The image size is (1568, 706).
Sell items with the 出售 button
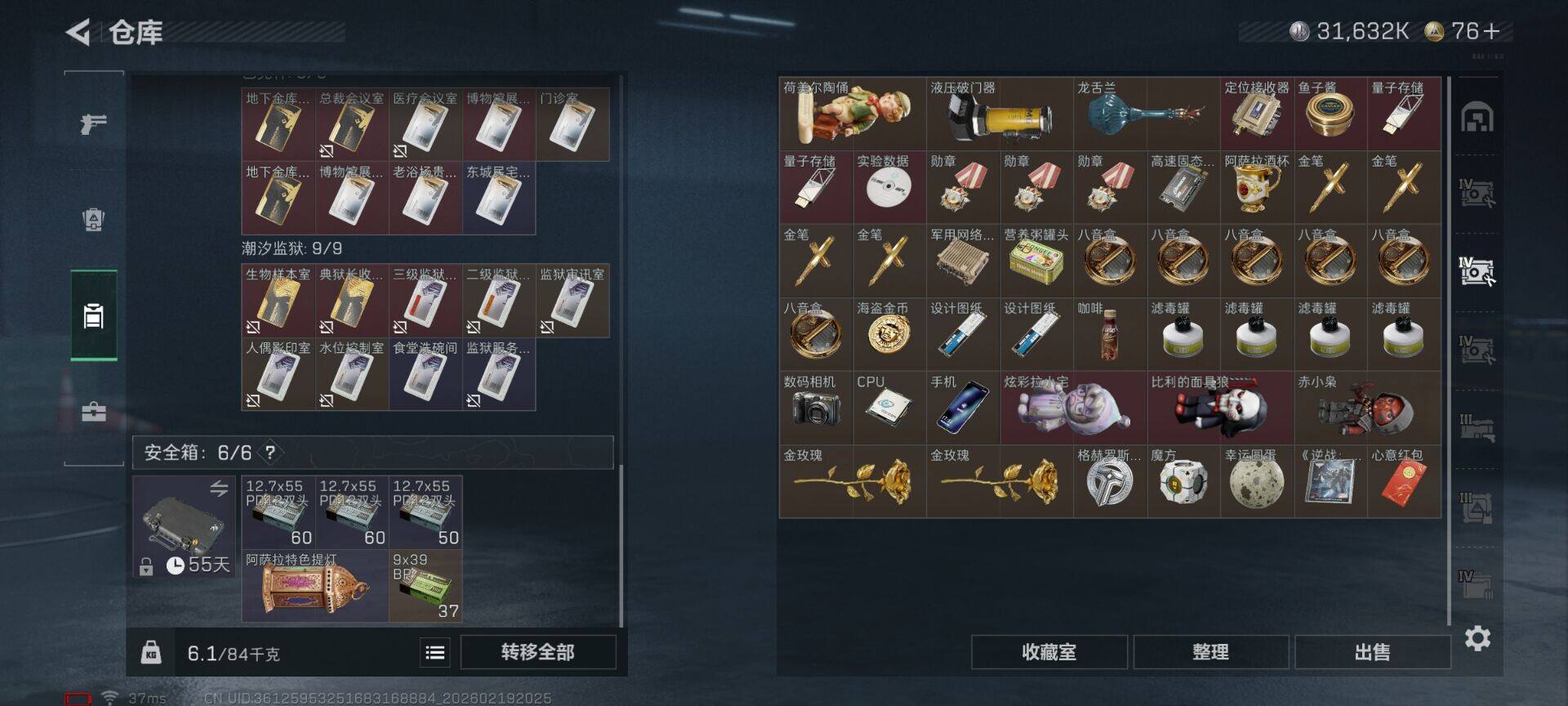click(1373, 652)
